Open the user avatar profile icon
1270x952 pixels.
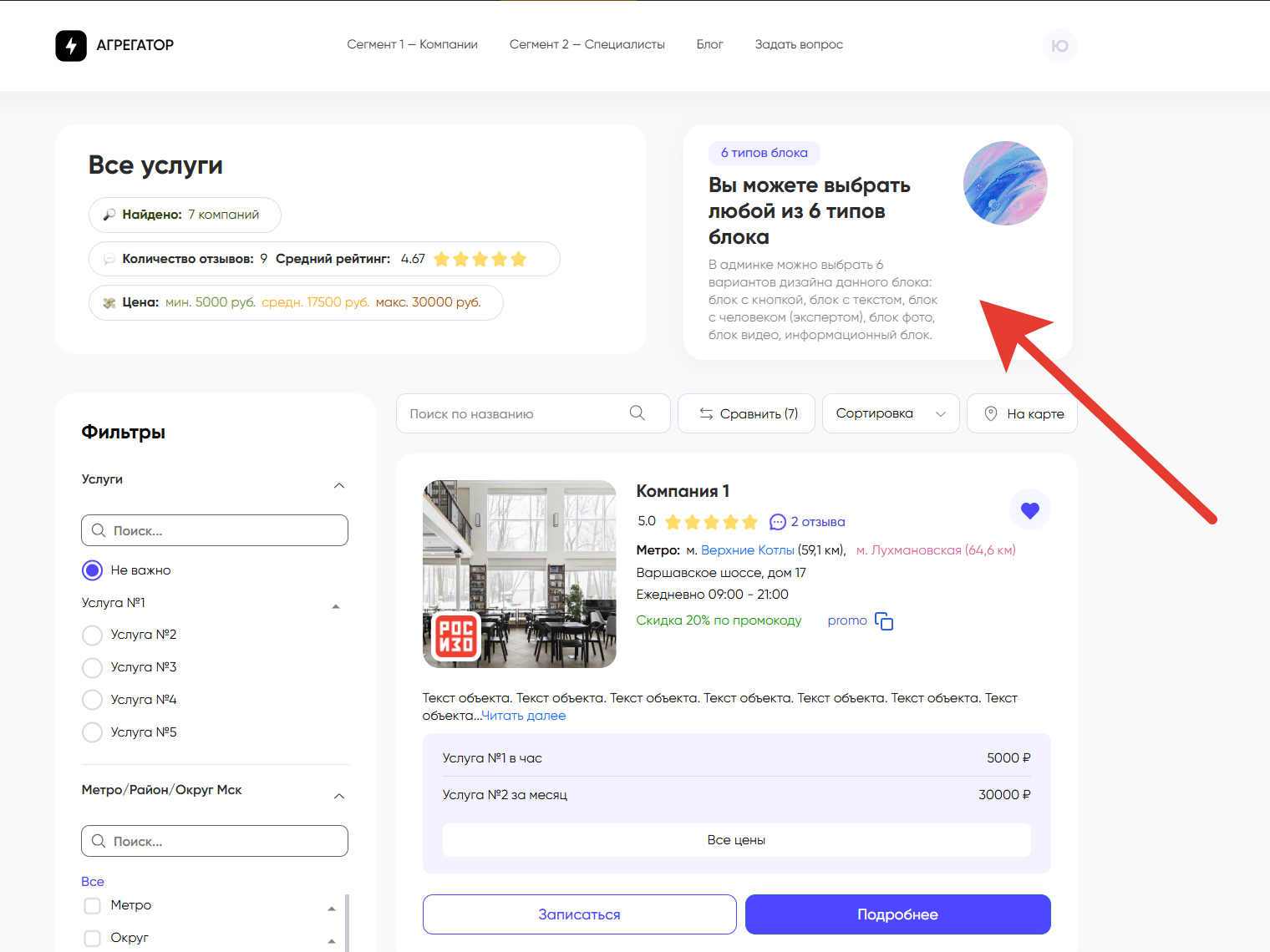(x=1059, y=46)
